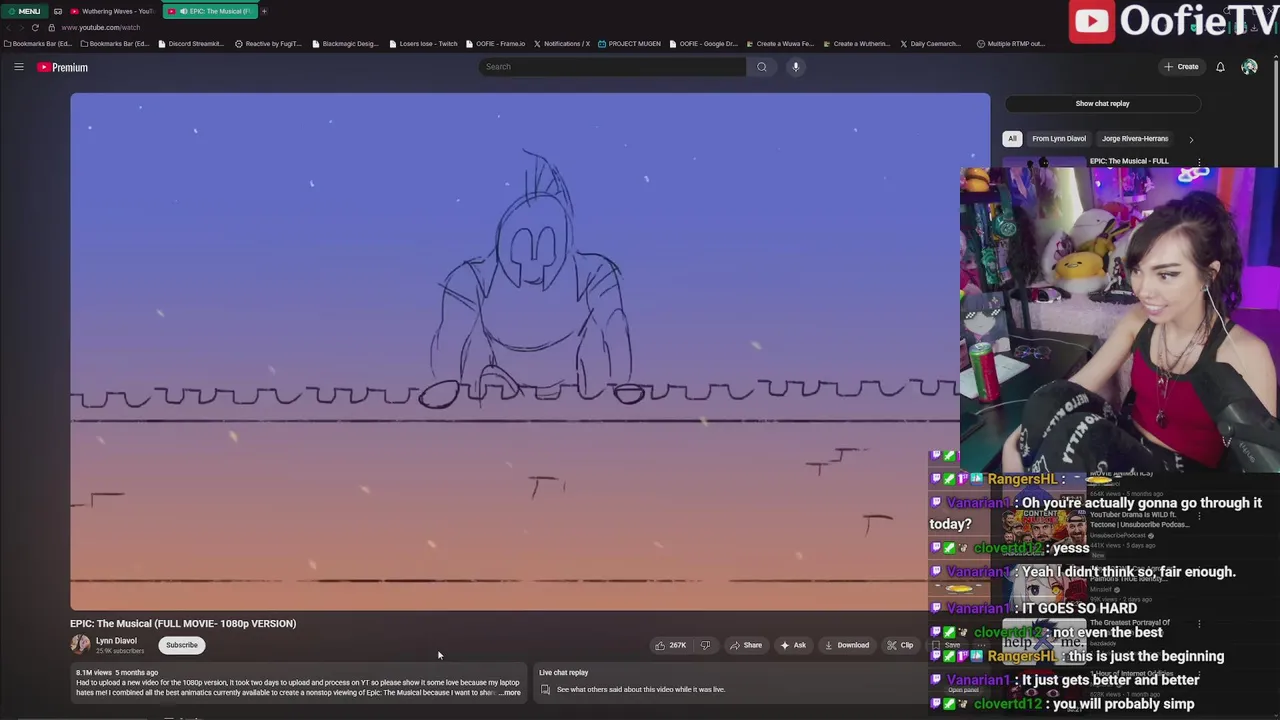The image size is (1280, 720).
Task: Open the OOFIE - Google Drive bookmark
Action: pos(704,44)
